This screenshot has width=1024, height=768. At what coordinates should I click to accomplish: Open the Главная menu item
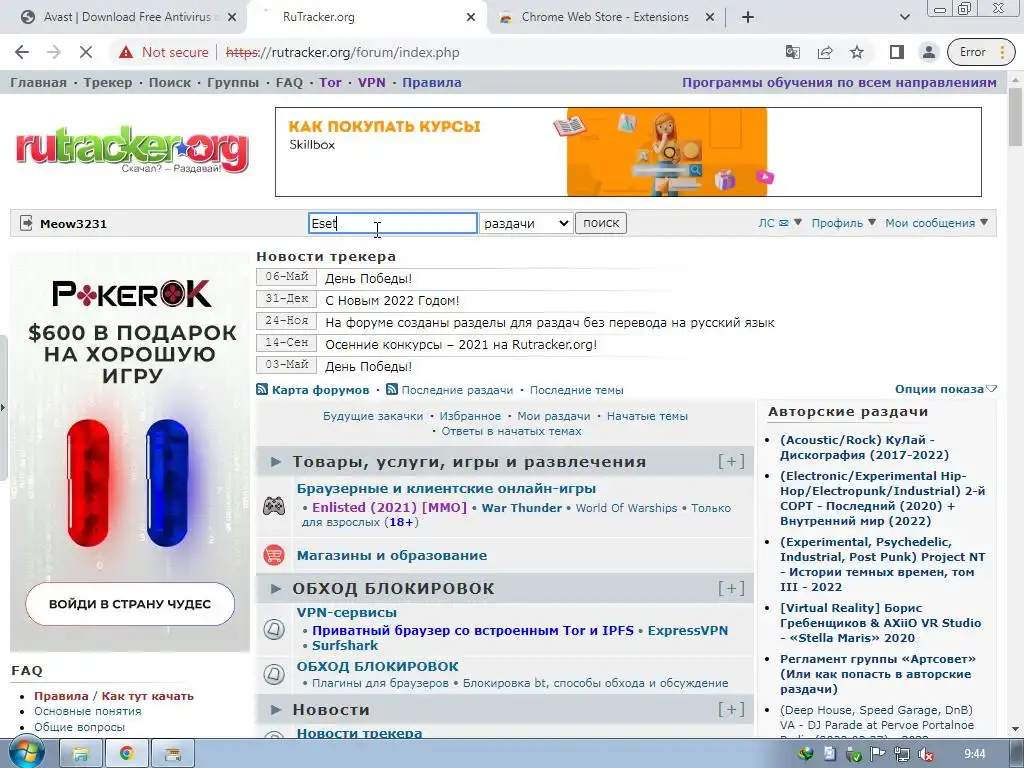click(x=39, y=82)
